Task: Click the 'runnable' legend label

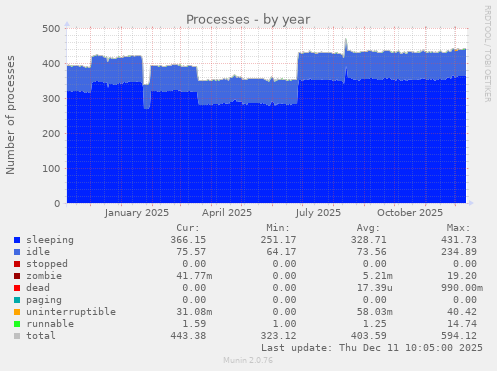Action: click(50, 324)
